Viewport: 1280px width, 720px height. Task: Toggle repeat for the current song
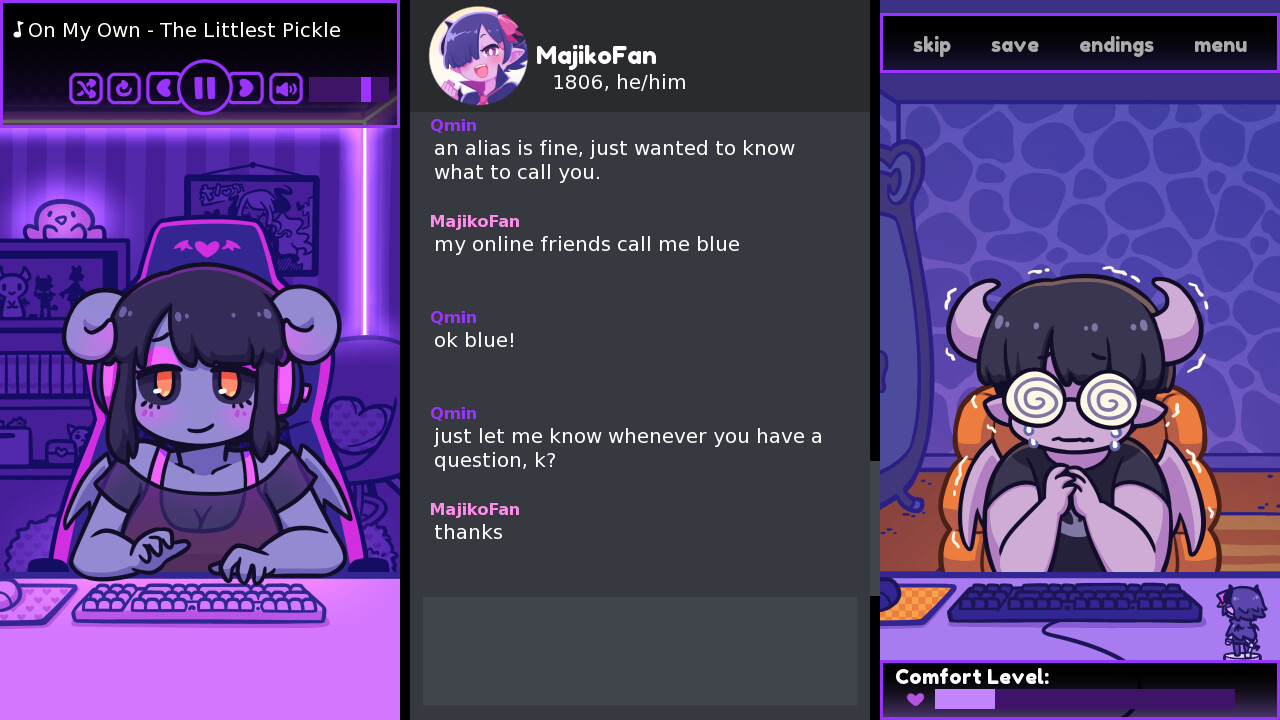tap(124, 89)
